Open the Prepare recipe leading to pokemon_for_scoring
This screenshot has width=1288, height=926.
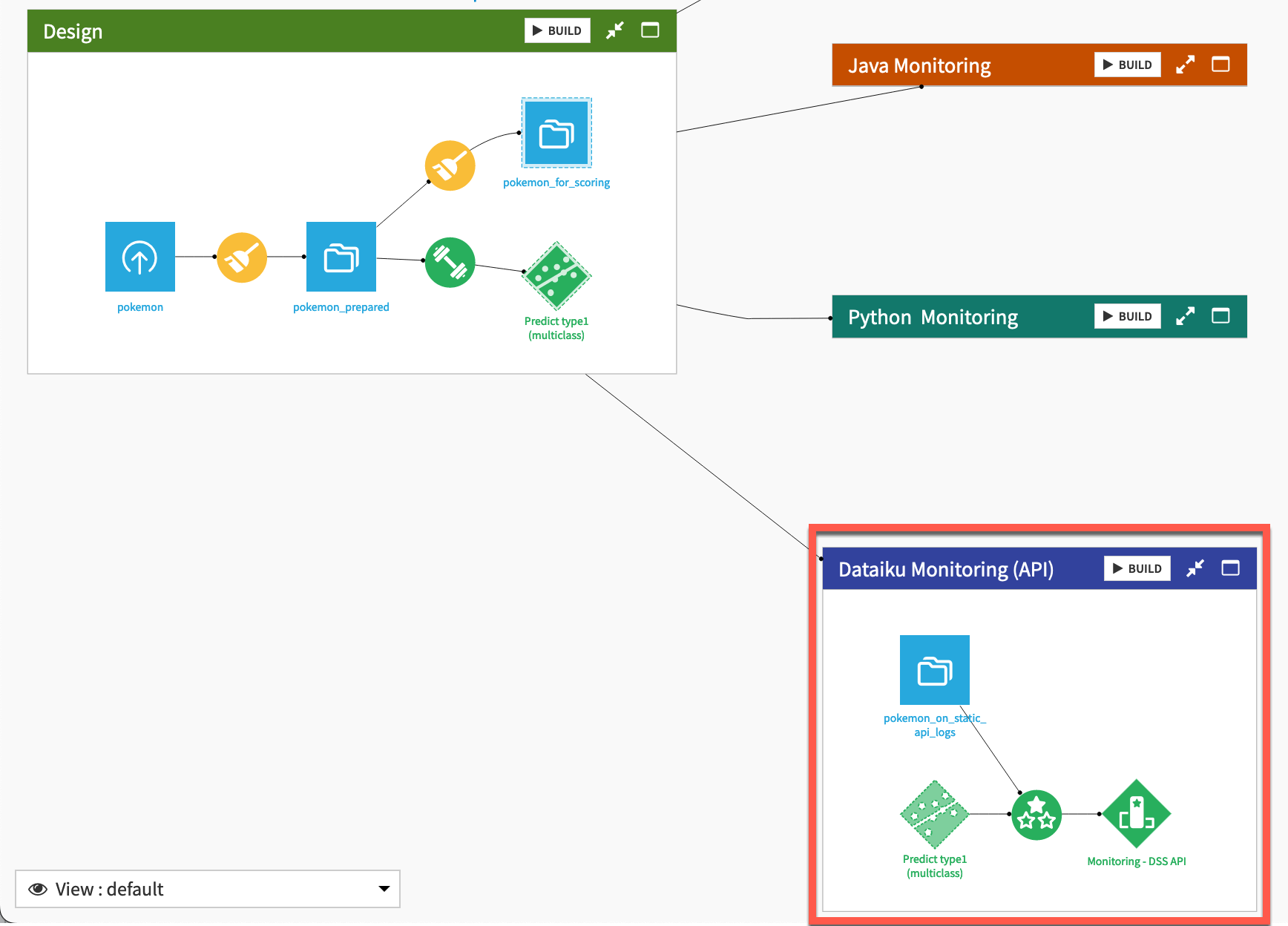click(x=450, y=165)
